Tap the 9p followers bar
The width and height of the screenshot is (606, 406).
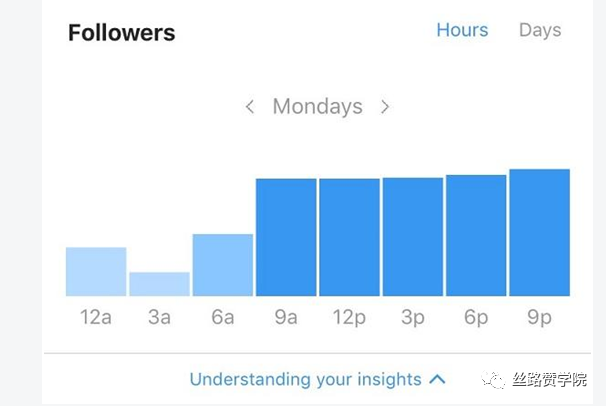point(539,233)
